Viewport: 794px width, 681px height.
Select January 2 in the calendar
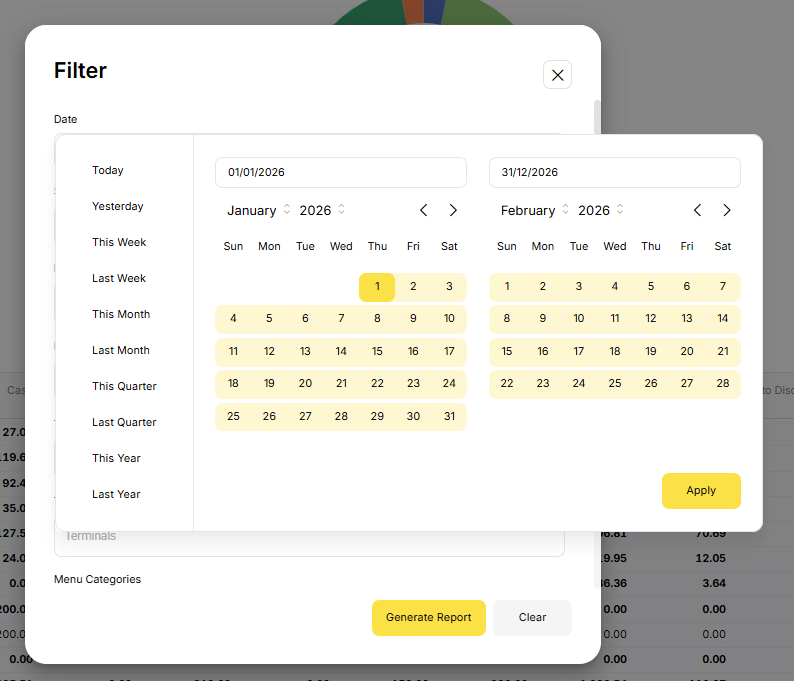[x=413, y=287]
